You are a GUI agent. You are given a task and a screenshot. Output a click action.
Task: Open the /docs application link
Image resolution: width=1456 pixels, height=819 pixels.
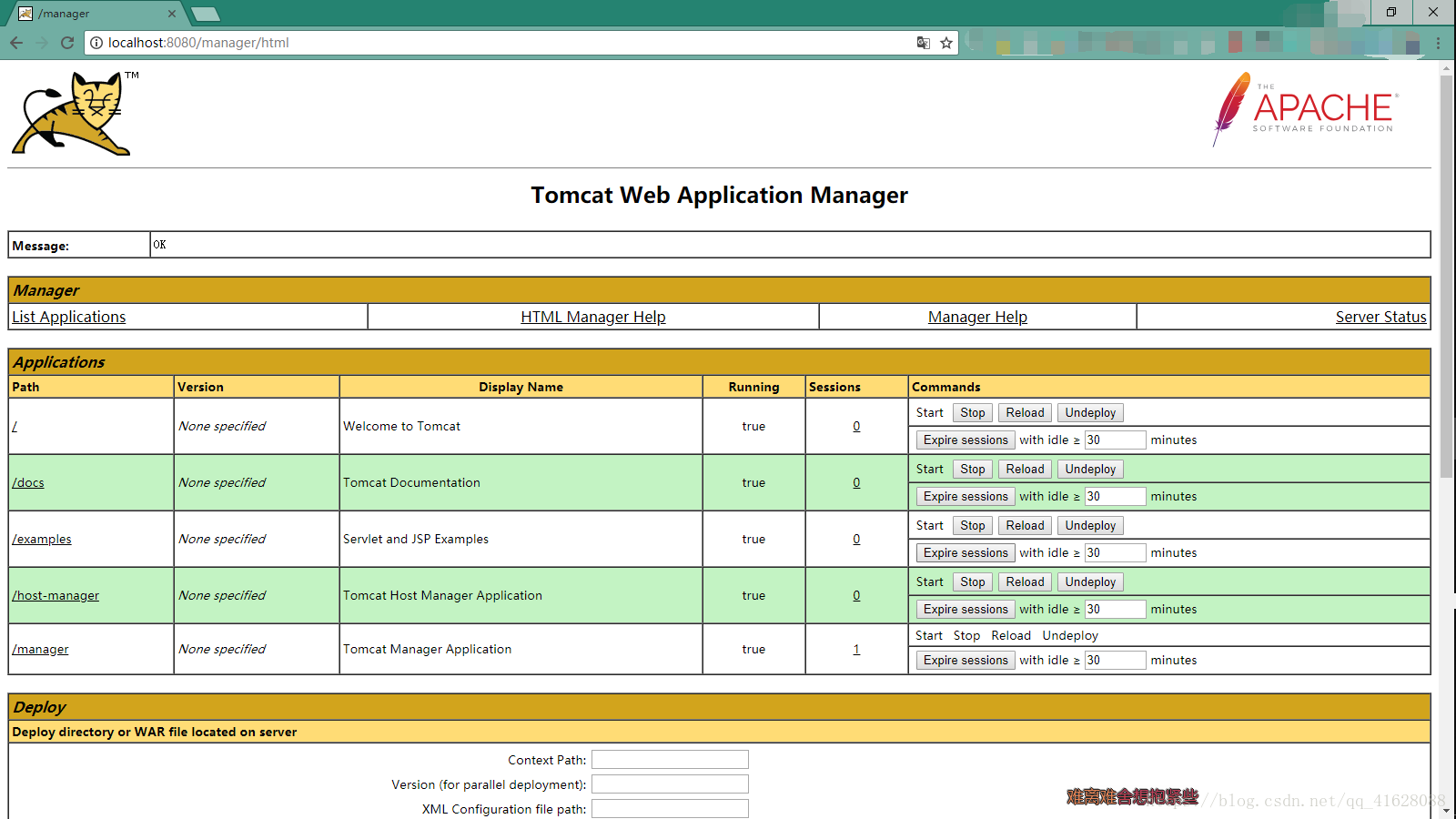(28, 482)
